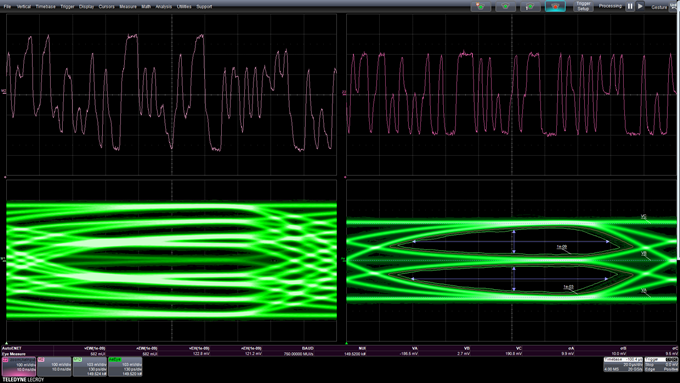Image resolution: width=680 pixels, height=383 pixels.
Task: Select the second pink trace descriptor box
Action: point(54,367)
